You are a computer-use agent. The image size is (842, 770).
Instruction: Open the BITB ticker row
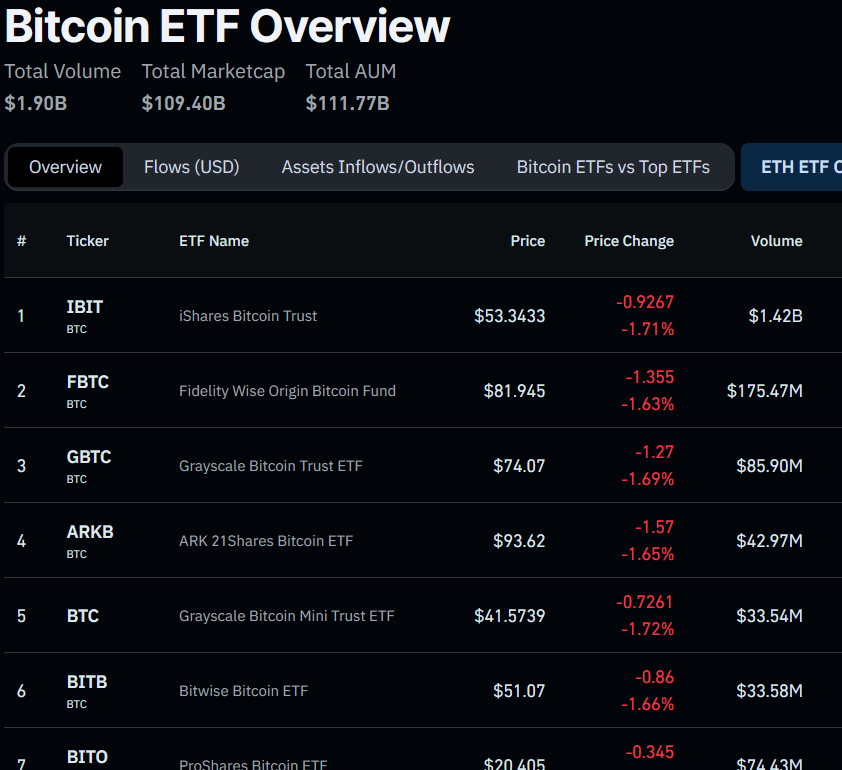point(87,683)
